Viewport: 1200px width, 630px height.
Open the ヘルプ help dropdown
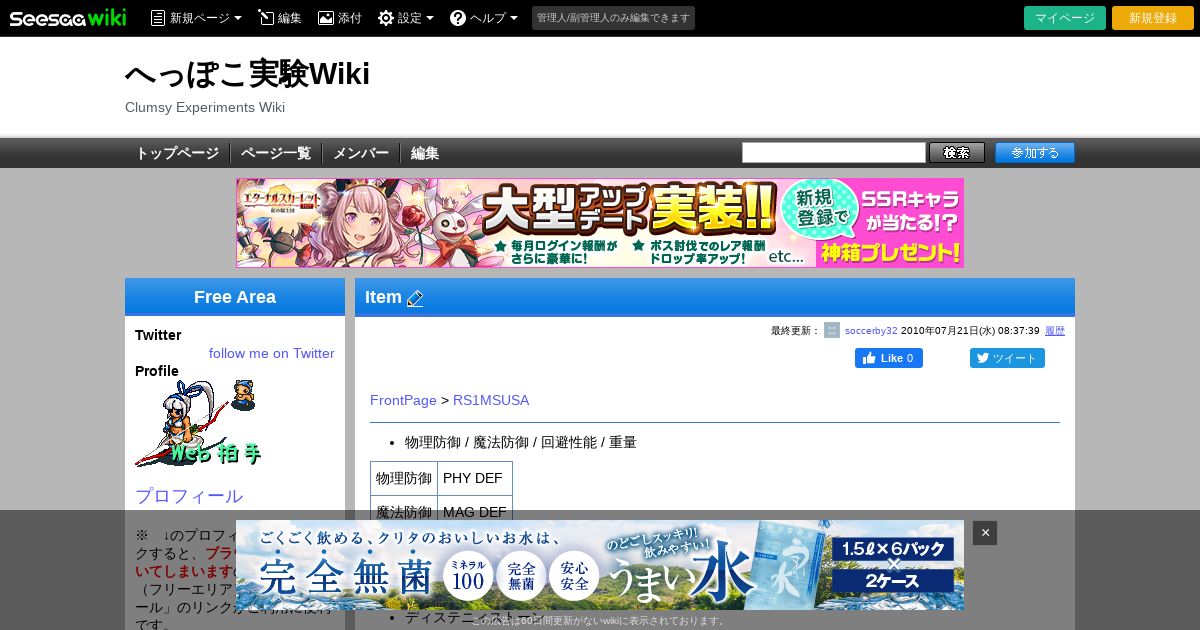click(484, 18)
